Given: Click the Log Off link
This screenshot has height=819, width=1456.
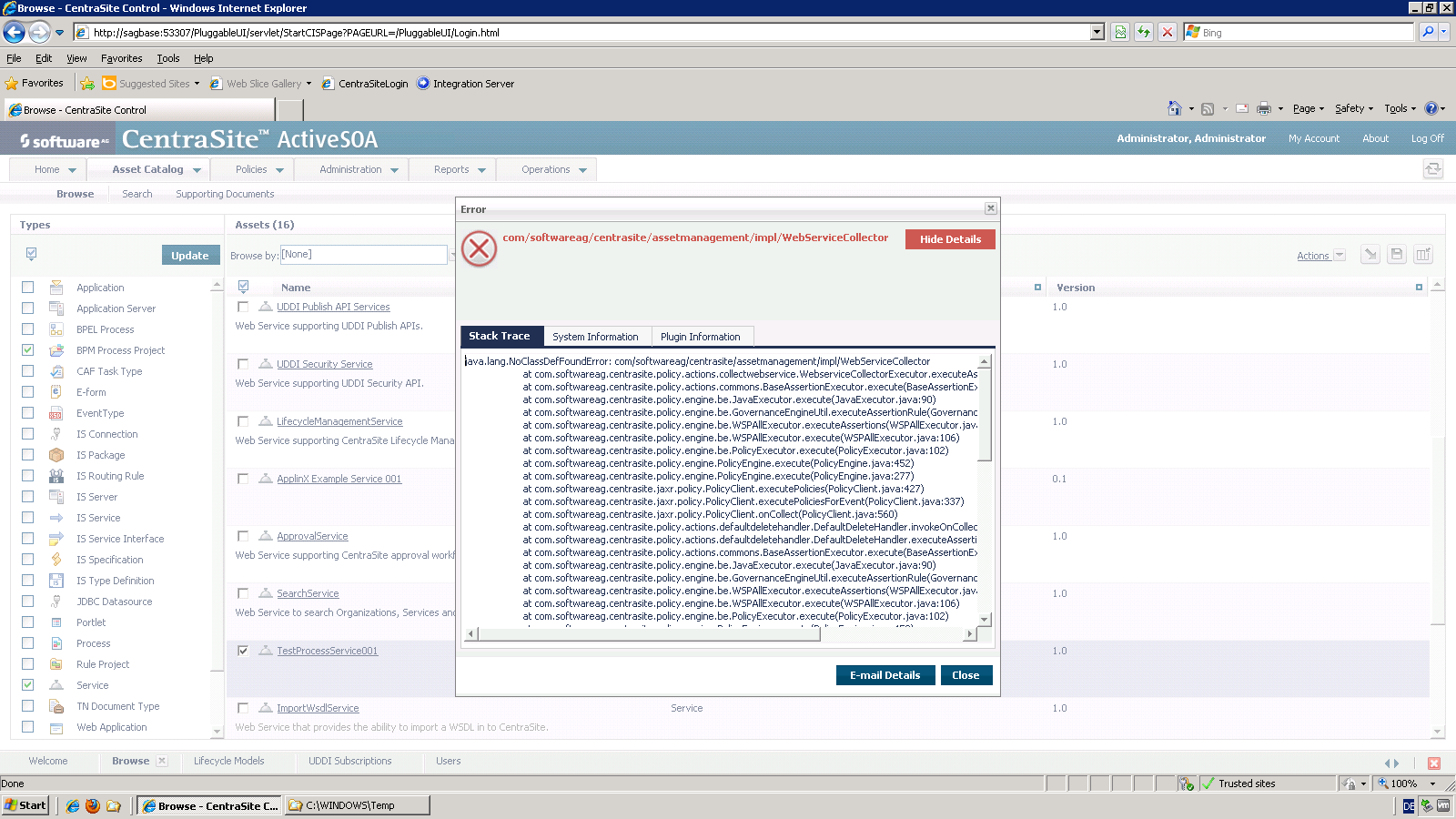Looking at the screenshot, I should (x=1428, y=138).
